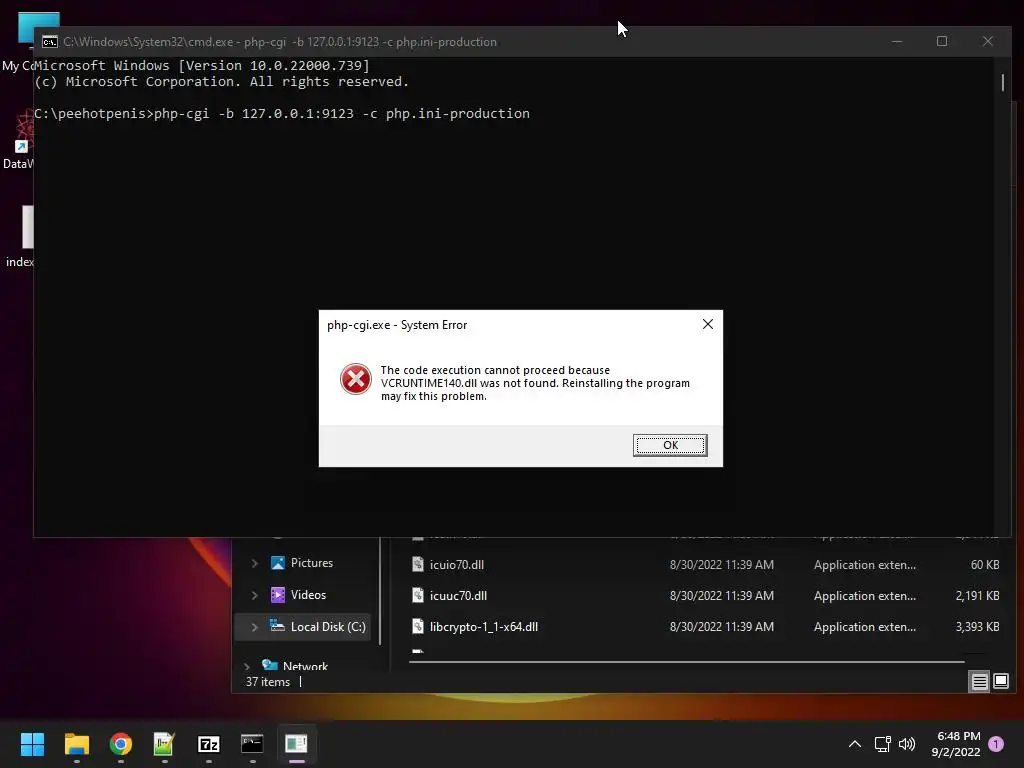This screenshot has width=1024, height=768.
Task: Click the cmd.exe title bar icon
Action: [50, 42]
